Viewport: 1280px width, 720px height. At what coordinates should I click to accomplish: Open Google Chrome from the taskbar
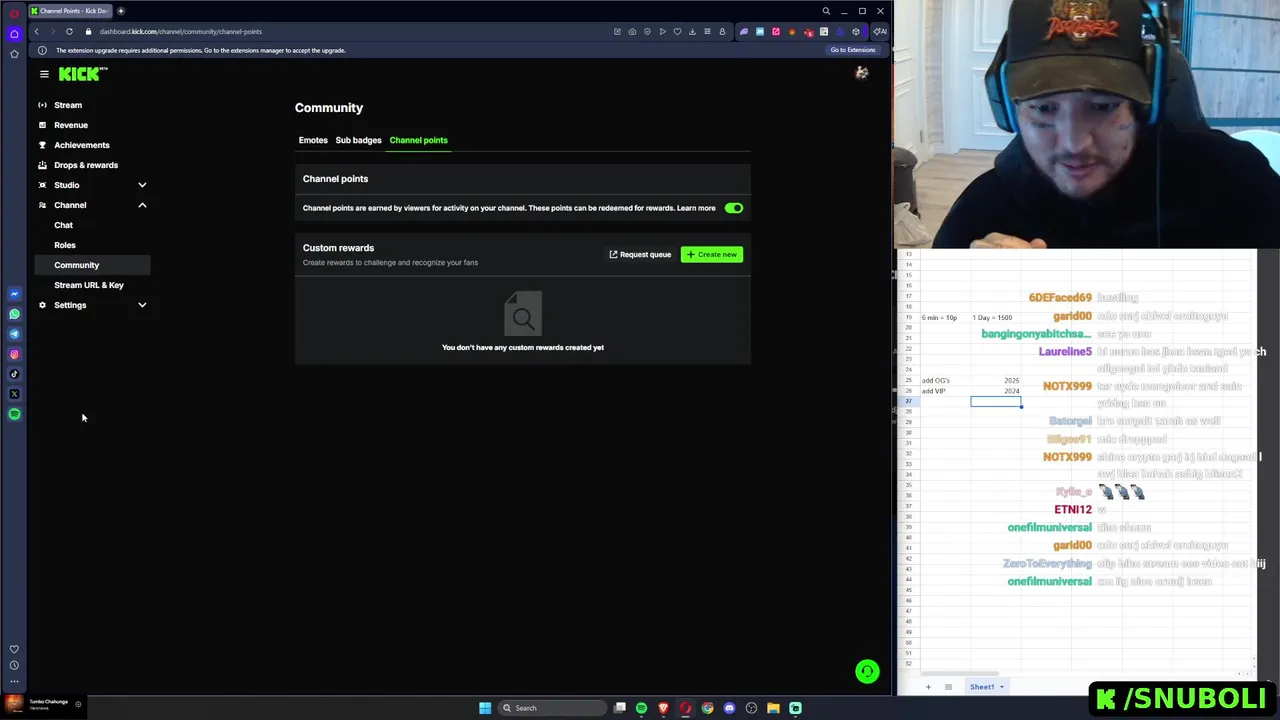point(707,708)
